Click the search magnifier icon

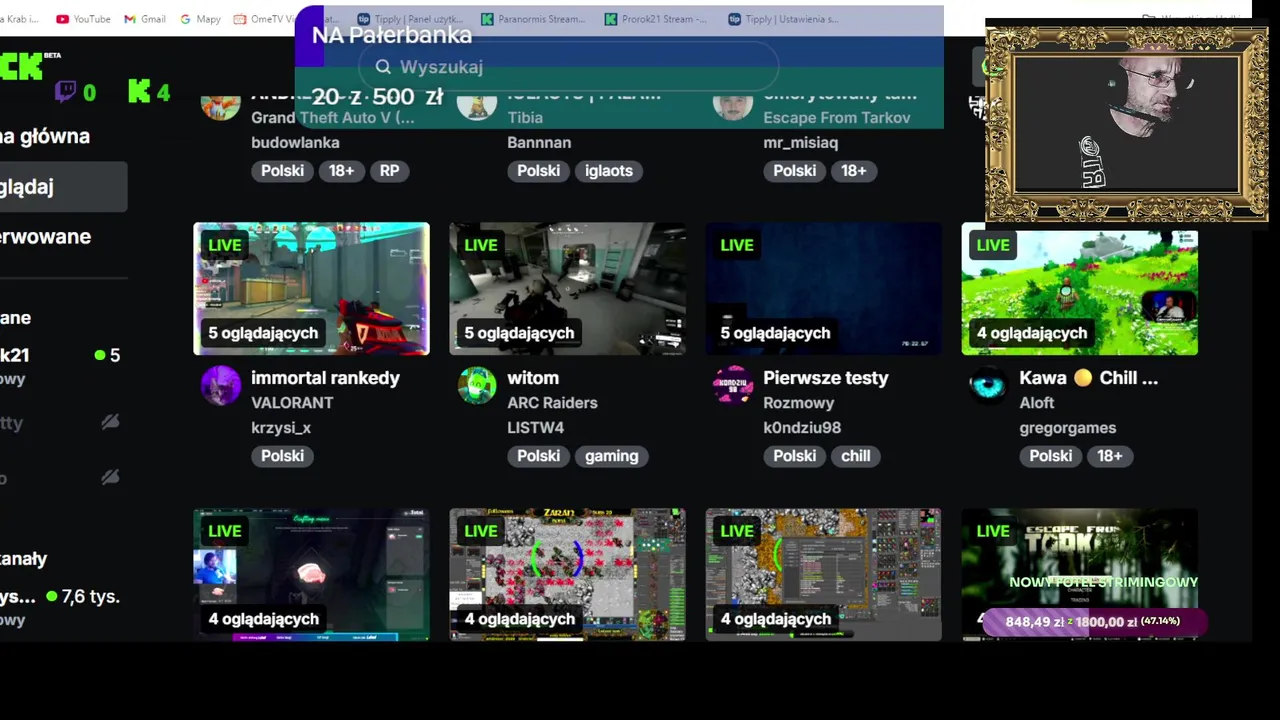click(383, 67)
